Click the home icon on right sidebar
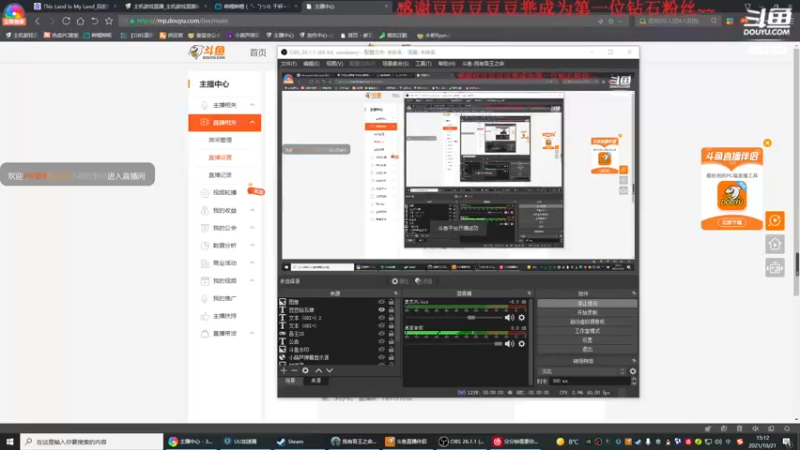 (774, 244)
